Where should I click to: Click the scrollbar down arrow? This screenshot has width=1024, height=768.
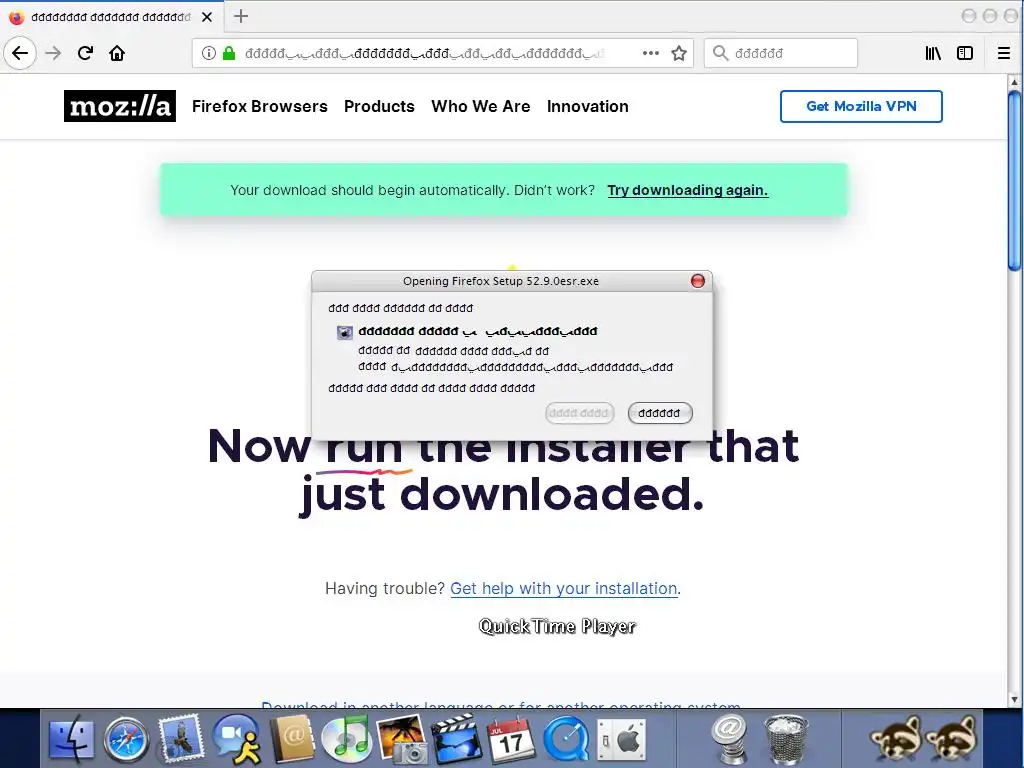1014,699
